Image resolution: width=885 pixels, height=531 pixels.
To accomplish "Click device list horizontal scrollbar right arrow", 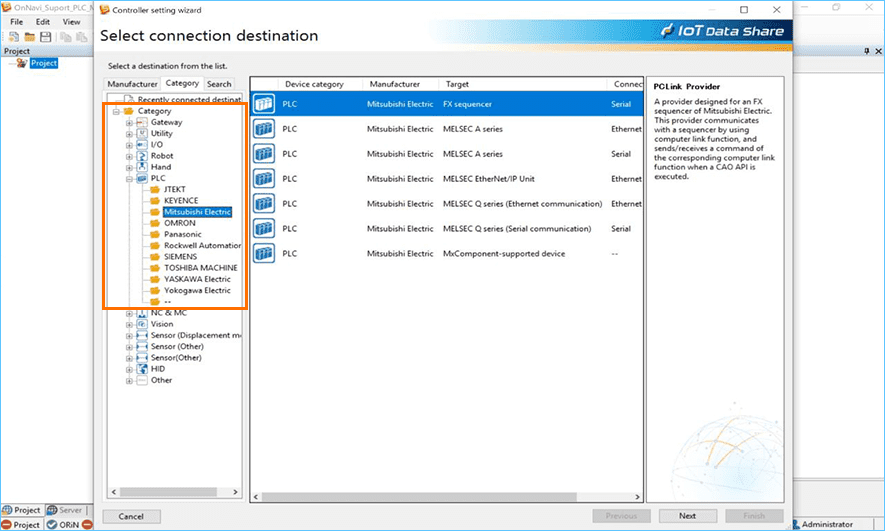I will point(637,497).
